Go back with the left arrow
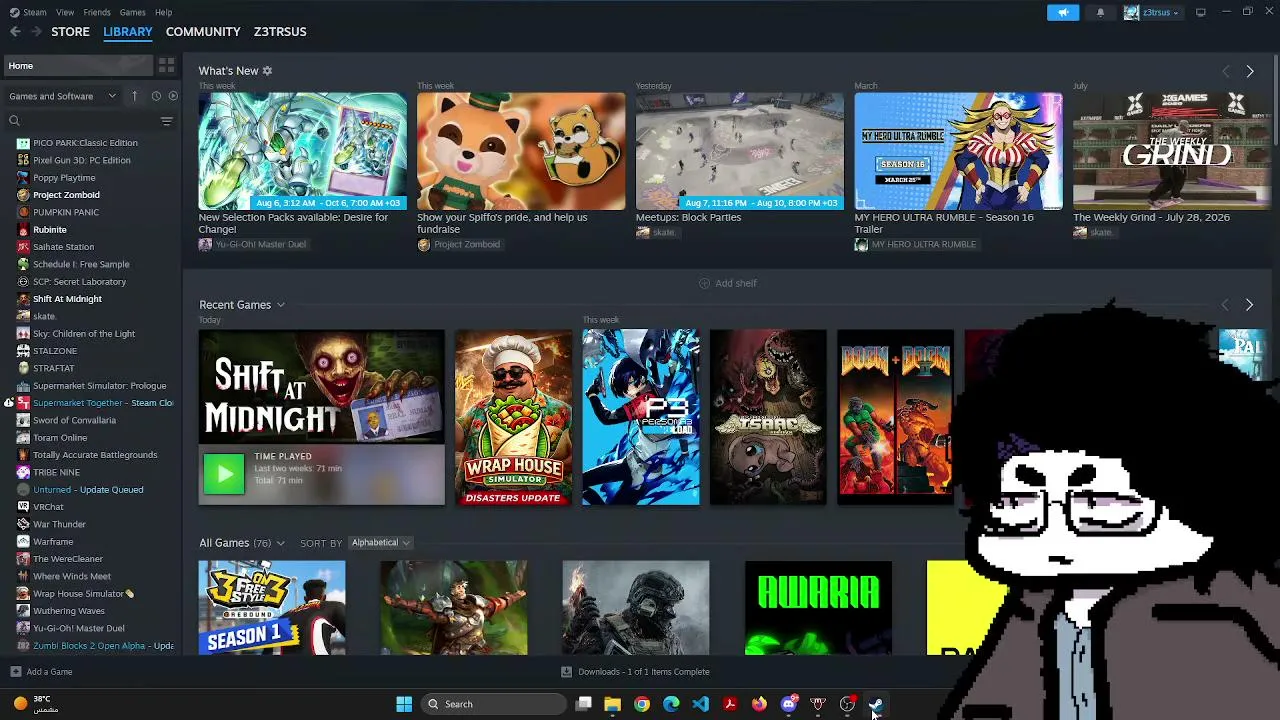This screenshot has height=720, width=1280. (x=15, y=32)
